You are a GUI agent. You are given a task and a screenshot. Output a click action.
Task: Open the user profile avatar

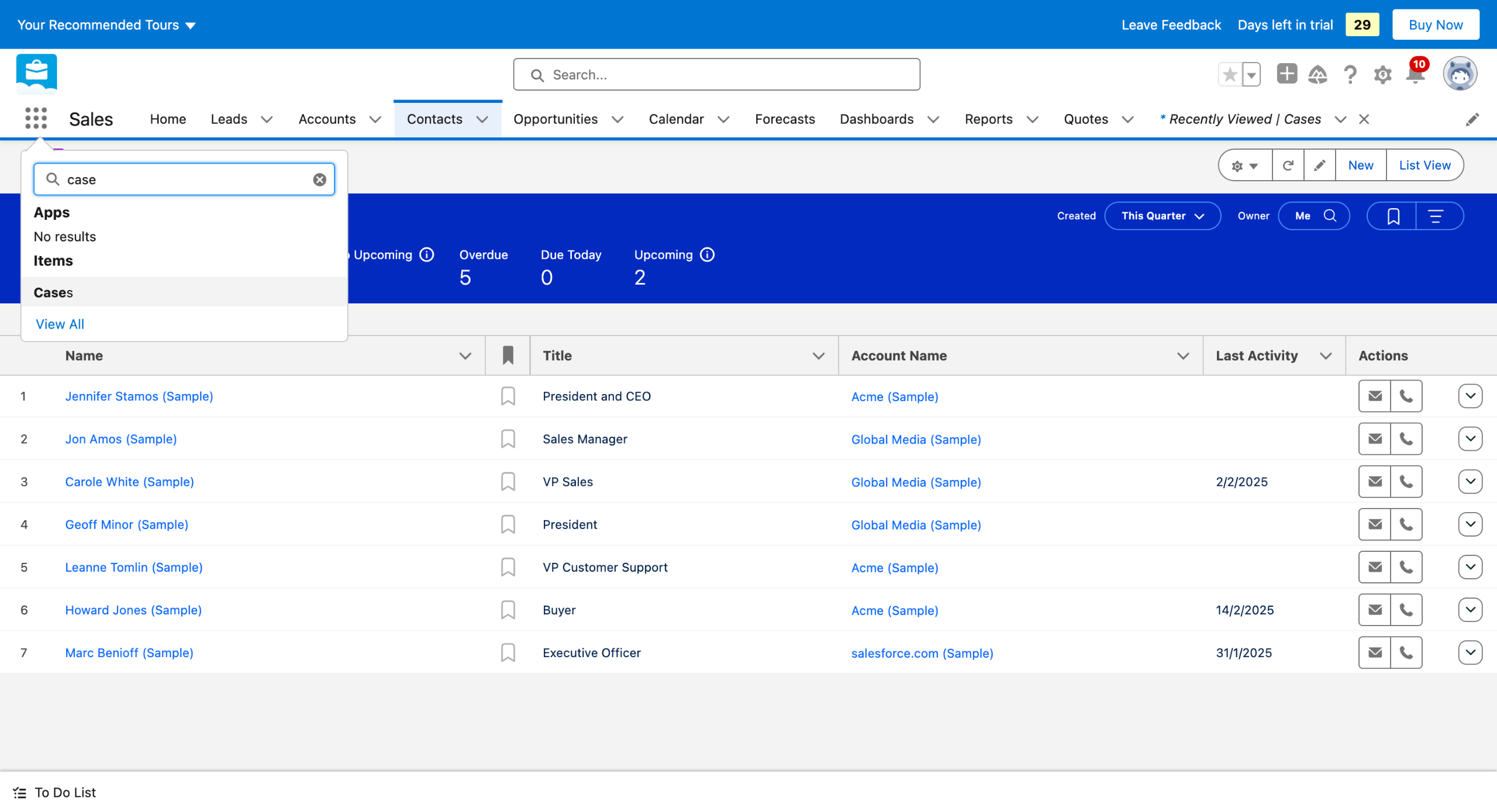click(1460, 74)
